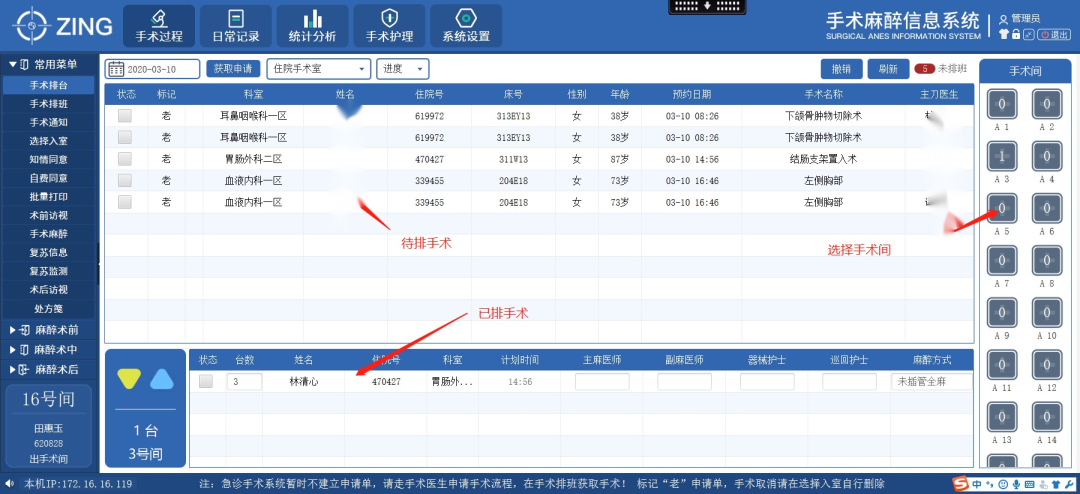Select operating room A 8
1080x494 pixels.
click(x=1047, y=260)
